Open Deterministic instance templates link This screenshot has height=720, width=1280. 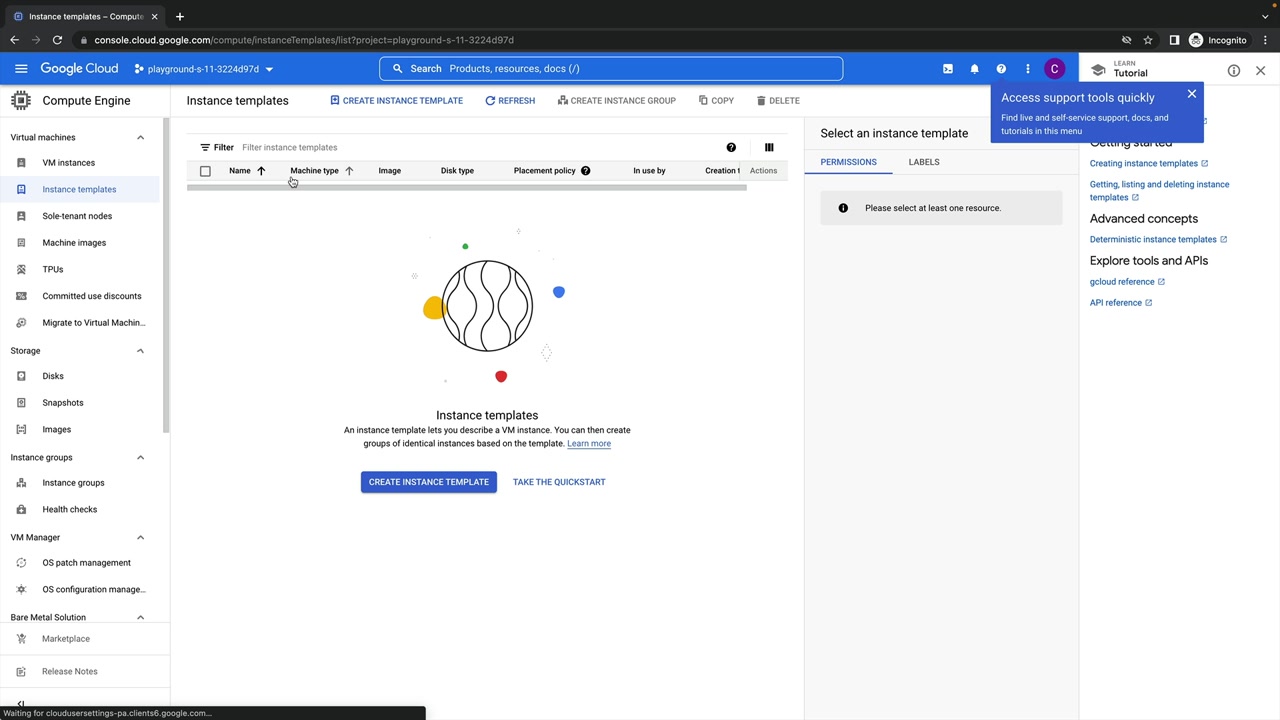(1158, 239)
